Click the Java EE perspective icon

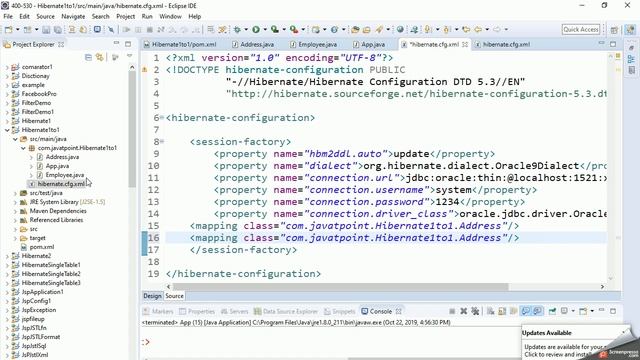[630, 29]
